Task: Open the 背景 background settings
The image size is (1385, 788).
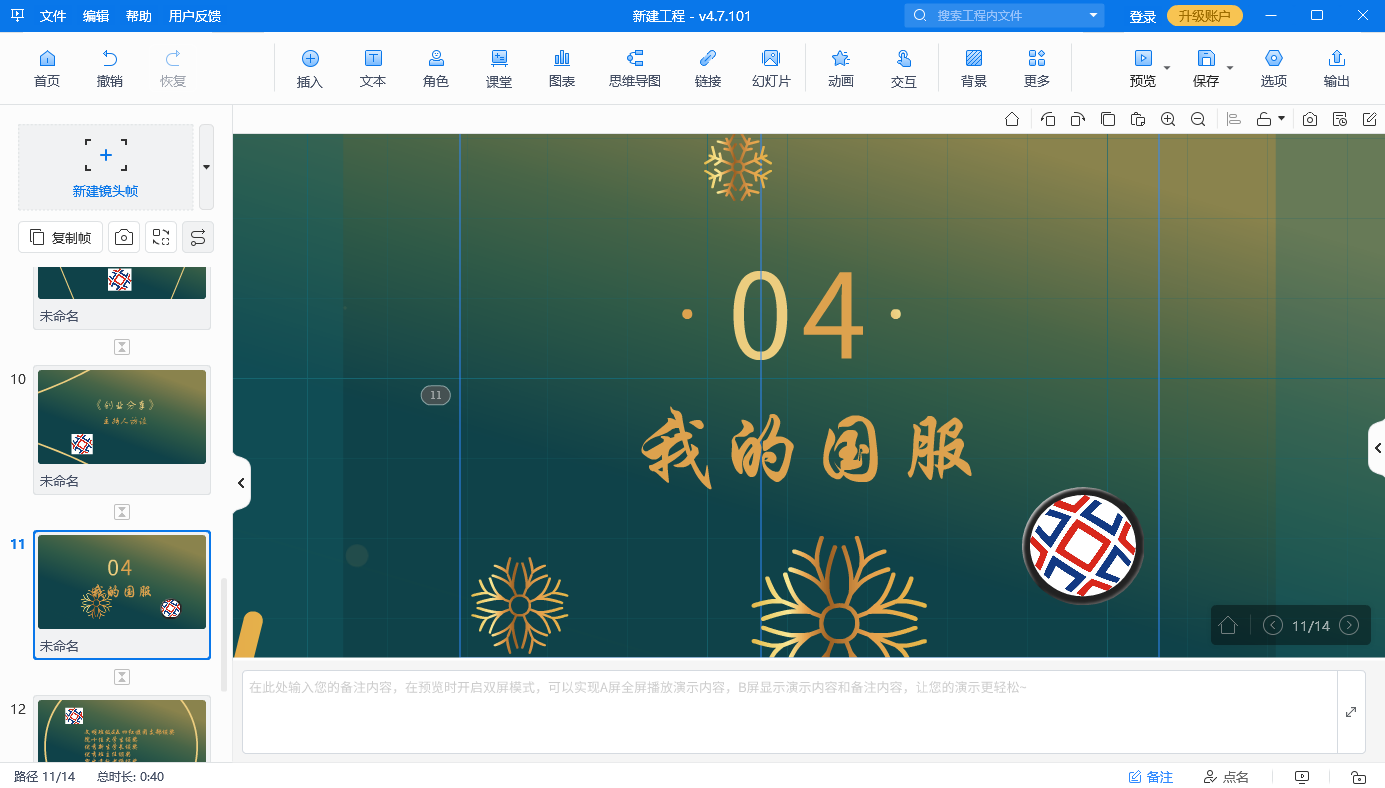Action: point(974,68)
